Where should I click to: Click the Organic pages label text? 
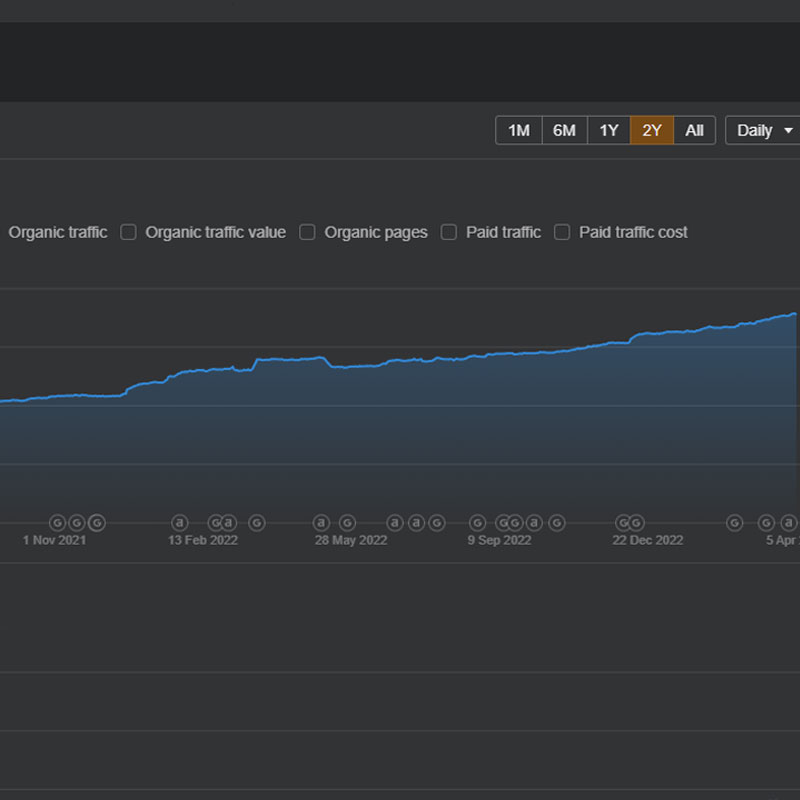(x=376, y=233)
